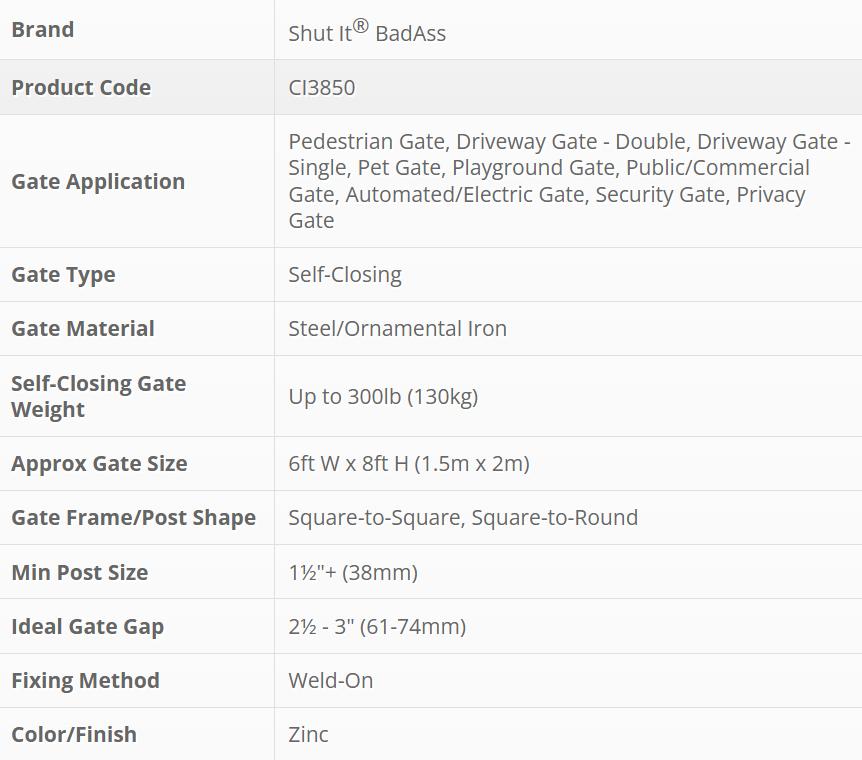Click the Up to 300lb (130kg) value

383,397
